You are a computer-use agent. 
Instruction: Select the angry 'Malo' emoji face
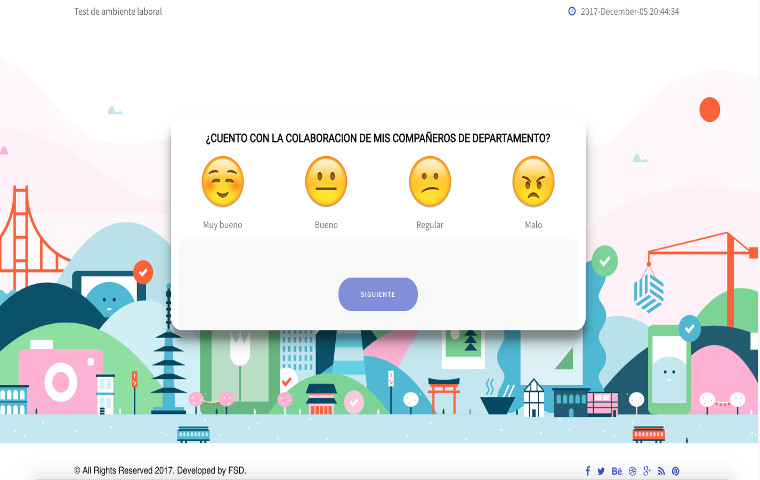[533, 182]
